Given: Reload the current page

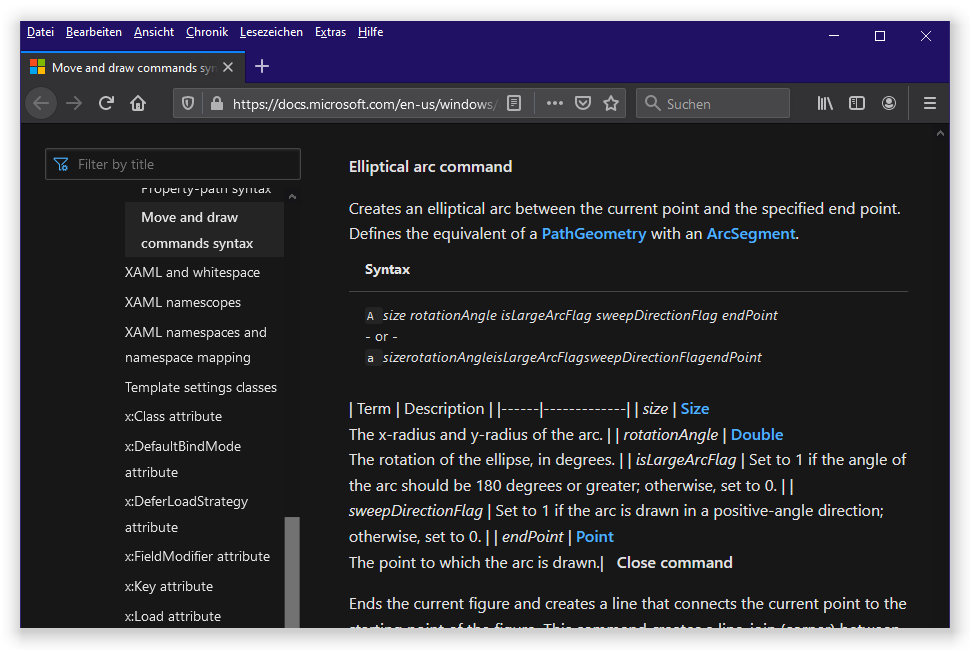Looking at the screenshot, I should point(106,103).
